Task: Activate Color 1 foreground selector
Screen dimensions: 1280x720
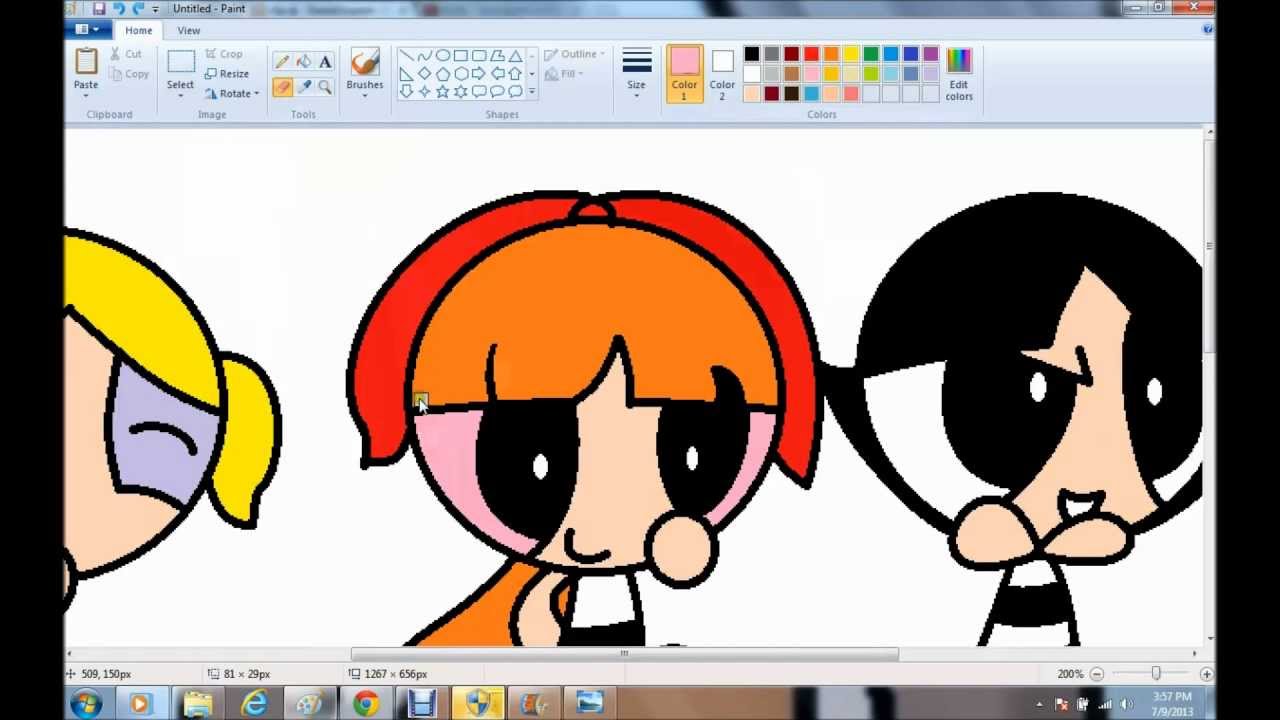Action: click(684, 73)
